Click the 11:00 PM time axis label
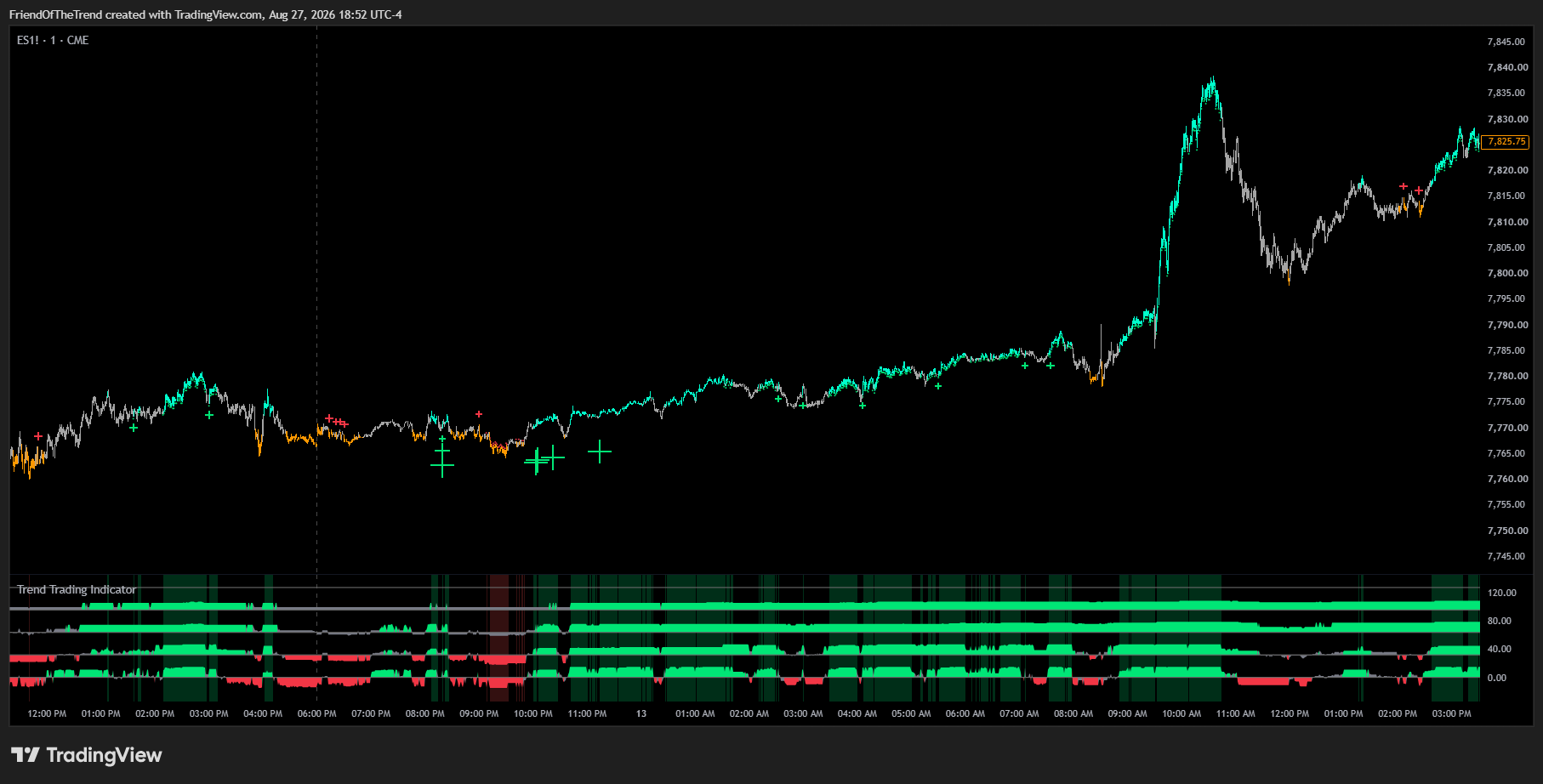 click(587, 713)
